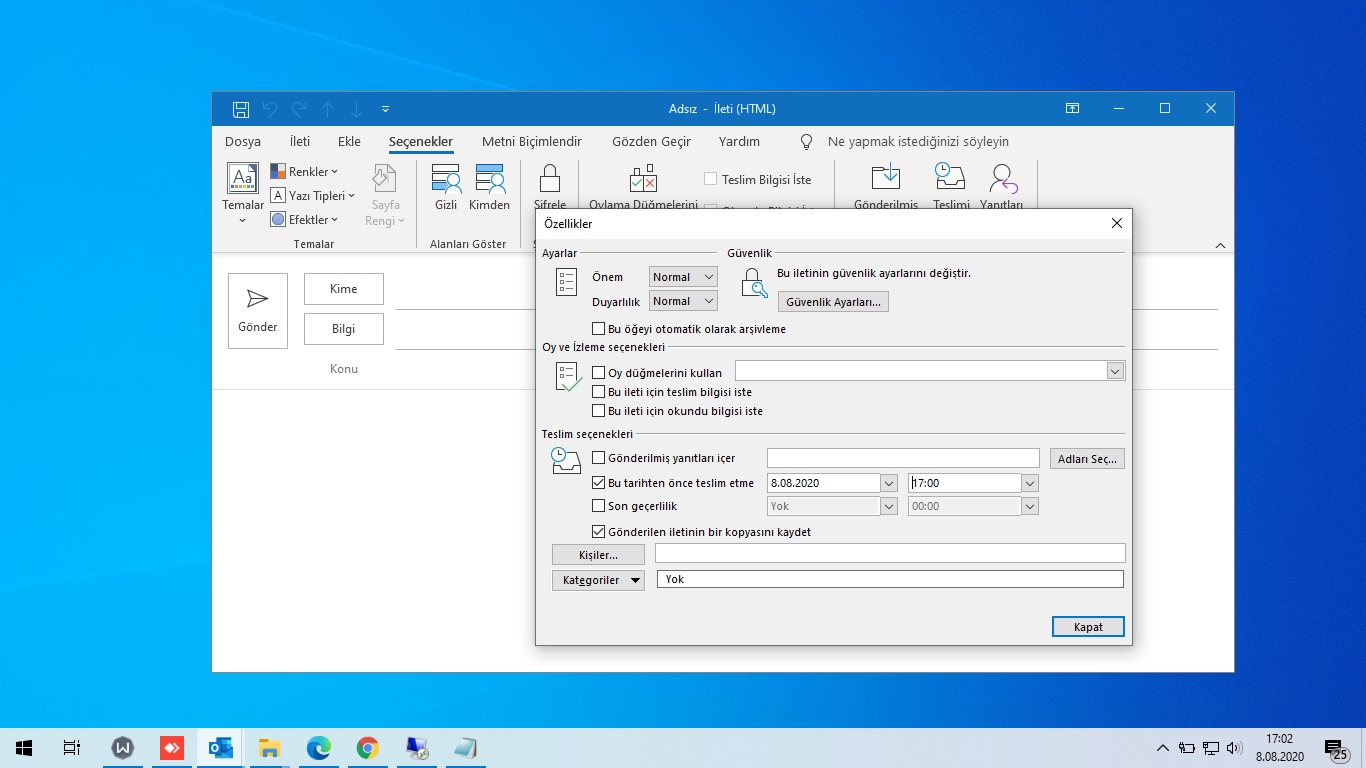Viewport: 1366px width, 768px height.
Task: Switch to the Metni Biçimlendir tab
Action: tap(532, 141)
